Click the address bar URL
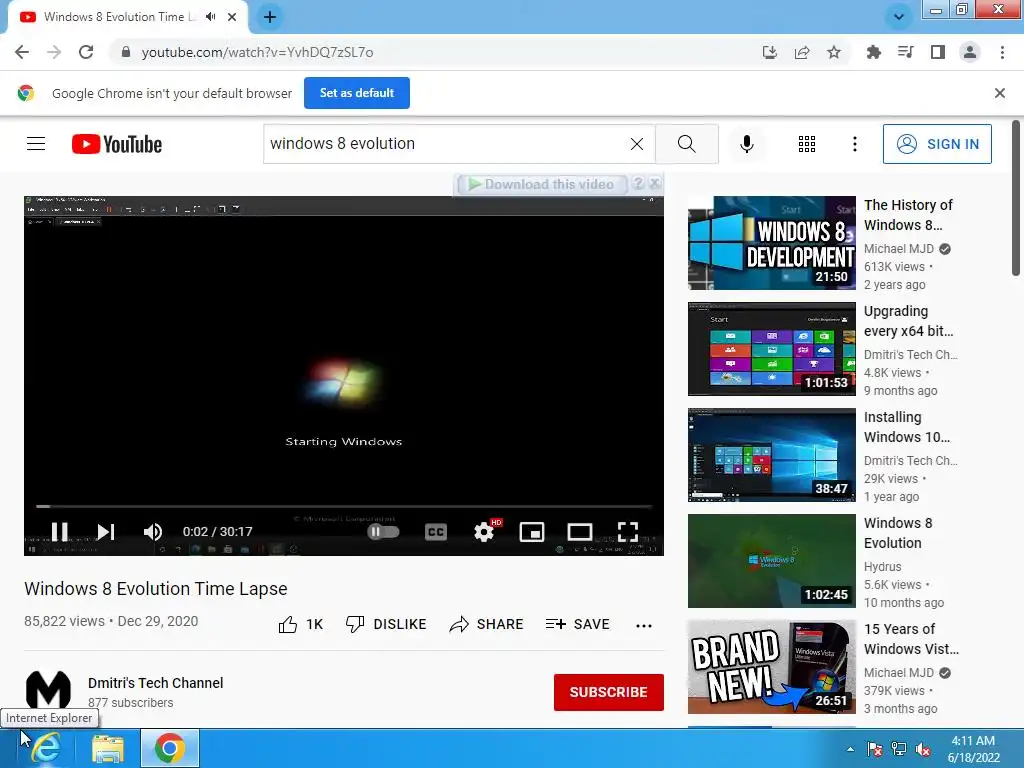Viewport: 1024px width, 768px height. coord(257,52)
